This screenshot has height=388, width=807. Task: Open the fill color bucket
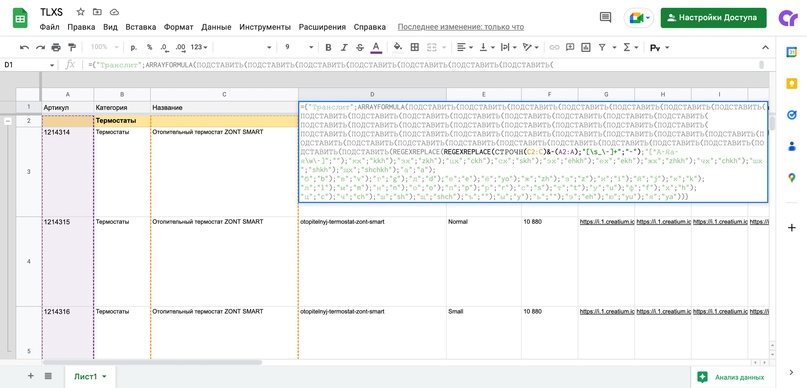tap(397, 47)
